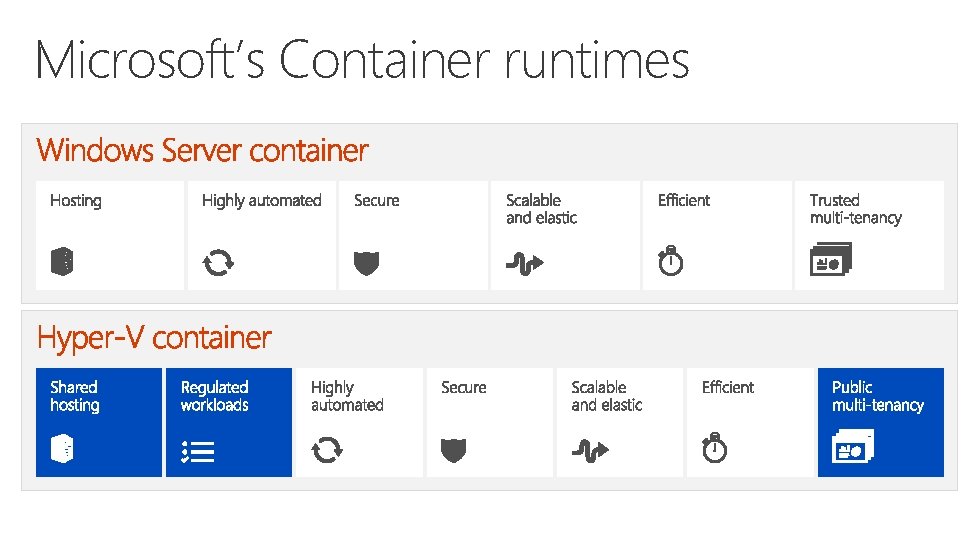Click the Regulated workloads checklist icon
Viewport: 979px width, 551px height.
tap(198, 452)
